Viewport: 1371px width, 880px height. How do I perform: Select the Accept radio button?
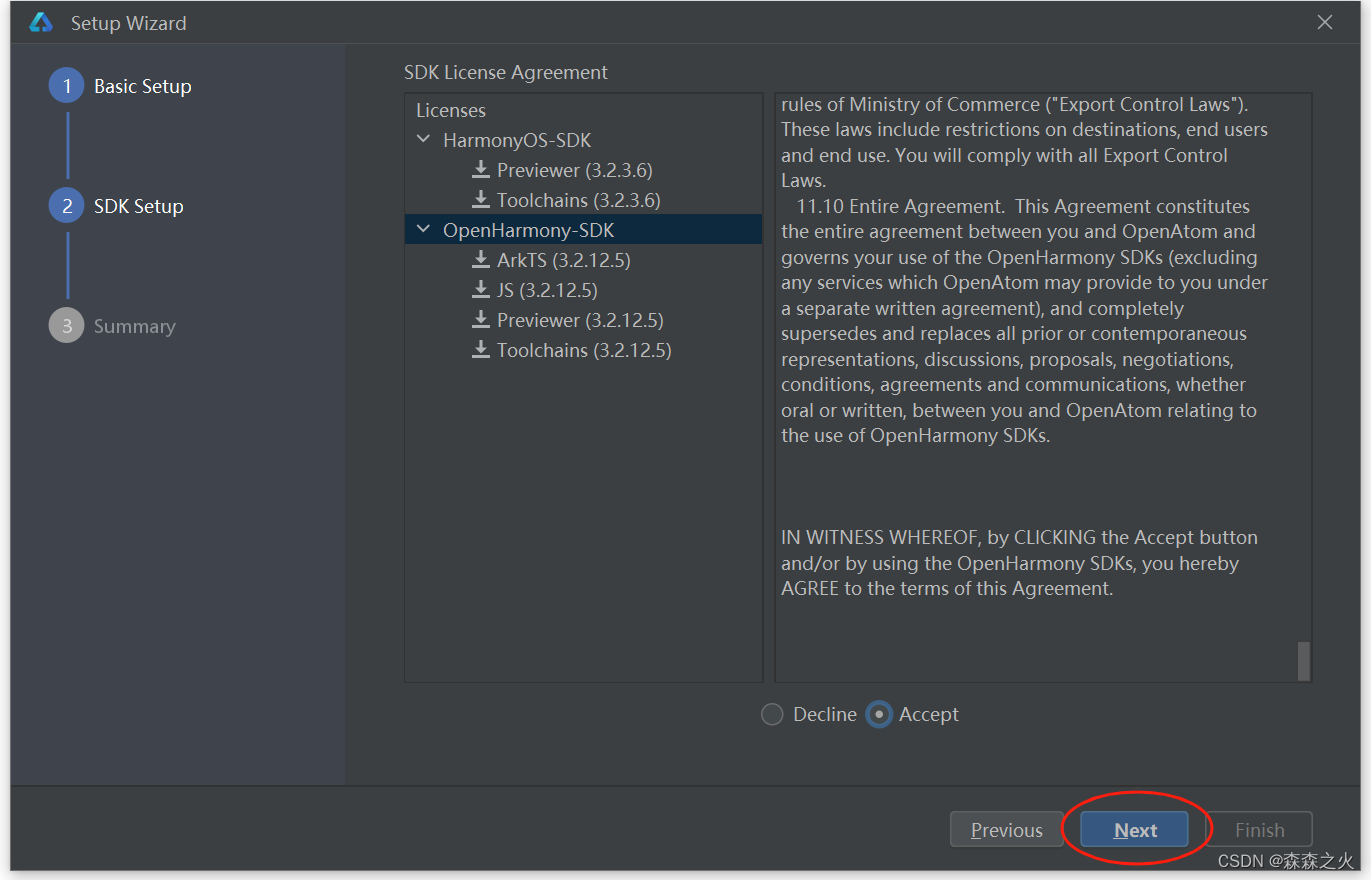pyautogui.click(x=879, y=714)
